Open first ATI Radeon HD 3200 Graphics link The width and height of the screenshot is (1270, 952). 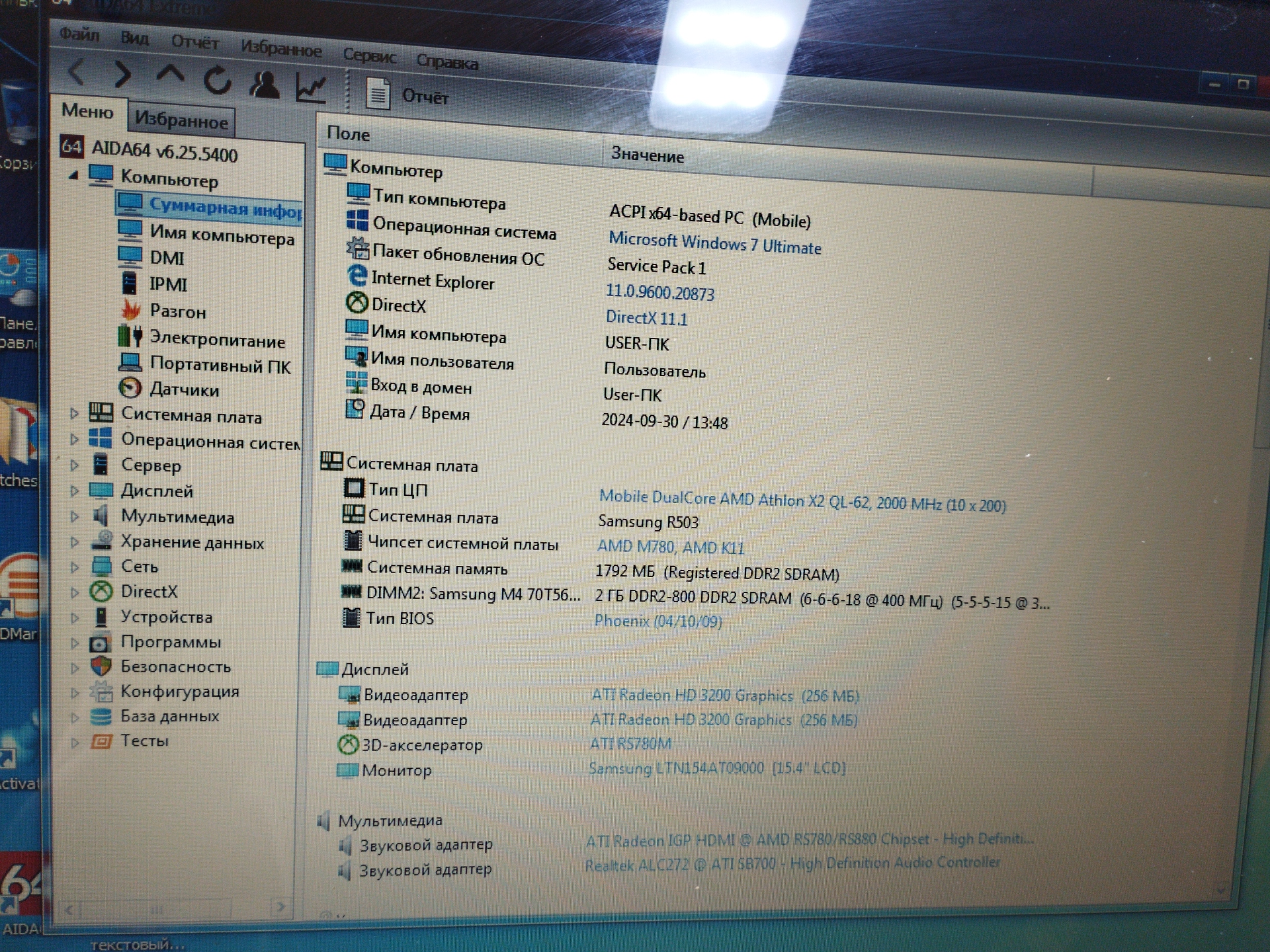pos(724,695)
